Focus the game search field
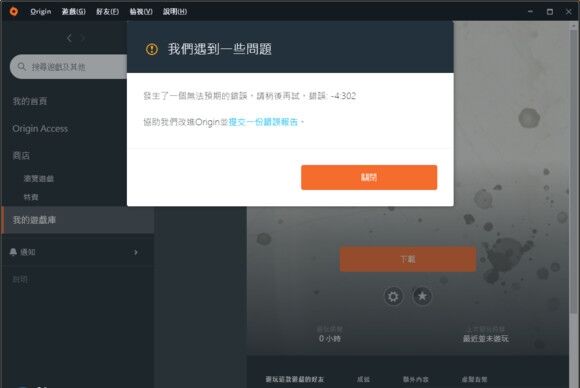This screenshot has height=388, width=580. (68, 67)
